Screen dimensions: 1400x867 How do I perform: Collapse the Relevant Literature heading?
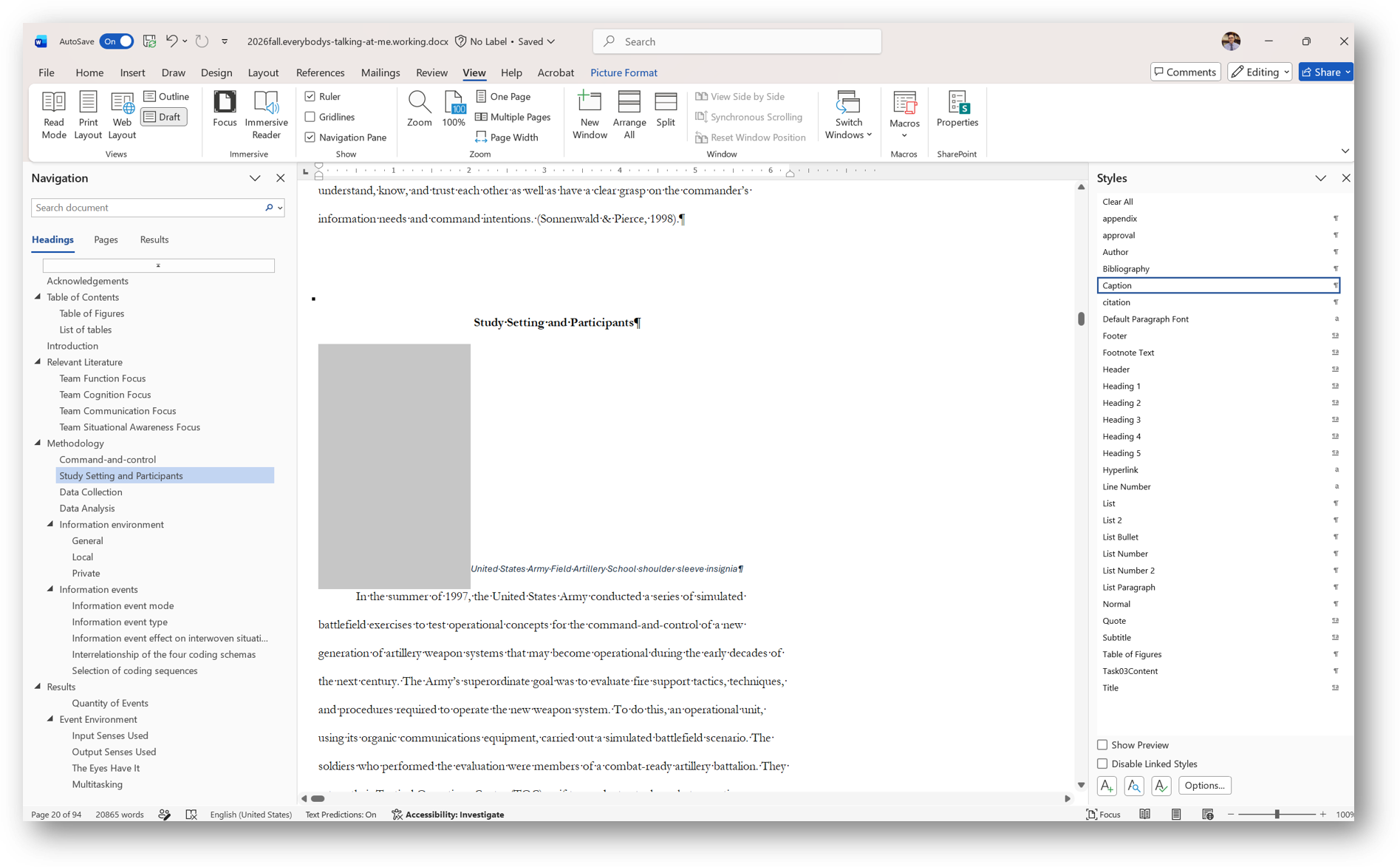(x=38, y=362)
